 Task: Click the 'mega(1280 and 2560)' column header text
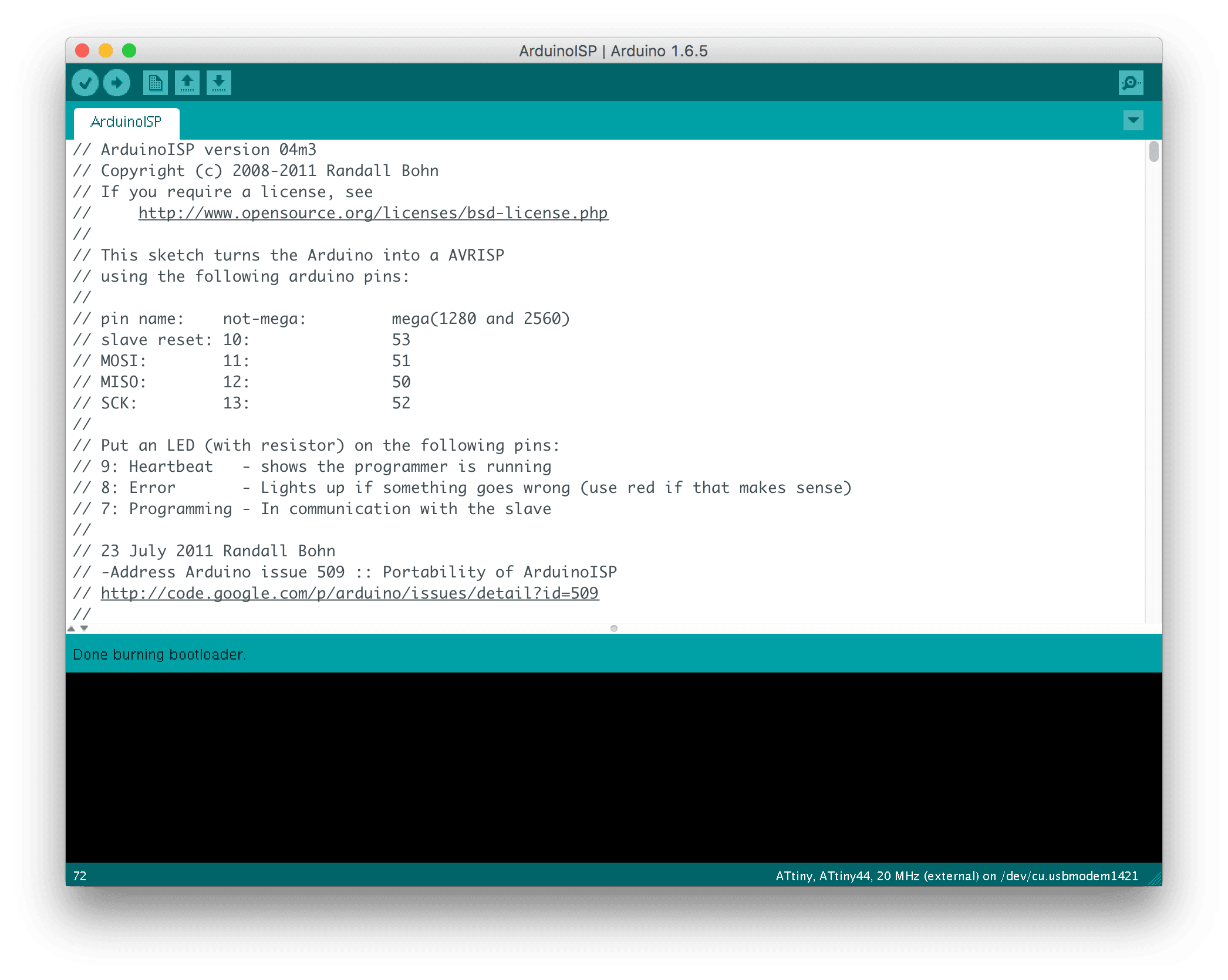pos(481,319)
